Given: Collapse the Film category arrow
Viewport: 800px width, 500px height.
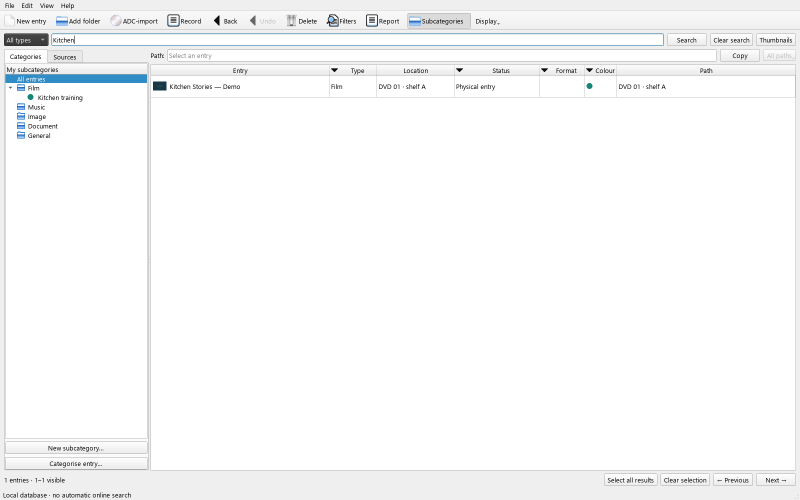Looking at the screenshot, I should pyautogui.click(x=11, y=88).
